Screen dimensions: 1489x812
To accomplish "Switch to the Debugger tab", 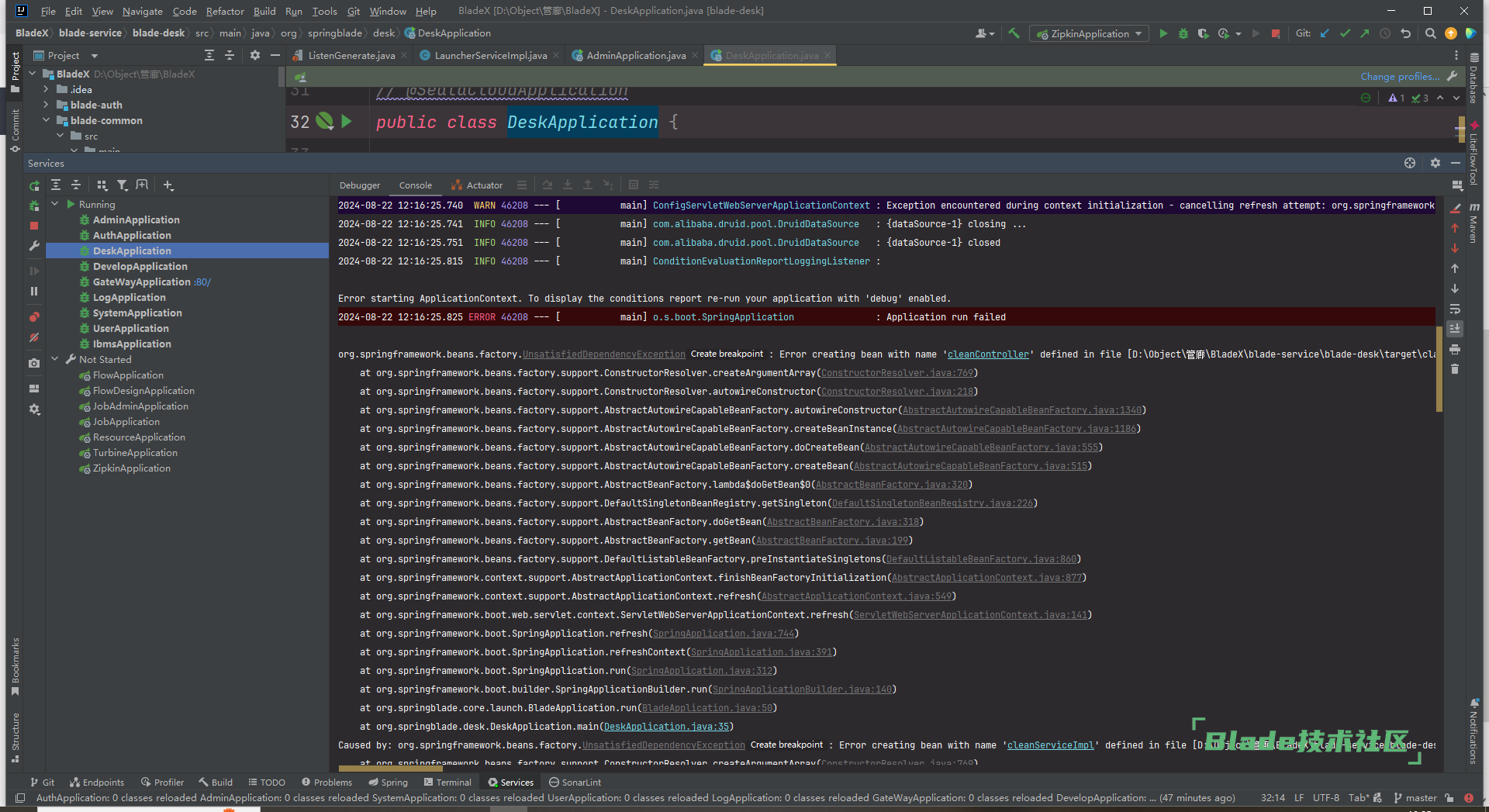I will coord(360,185).
